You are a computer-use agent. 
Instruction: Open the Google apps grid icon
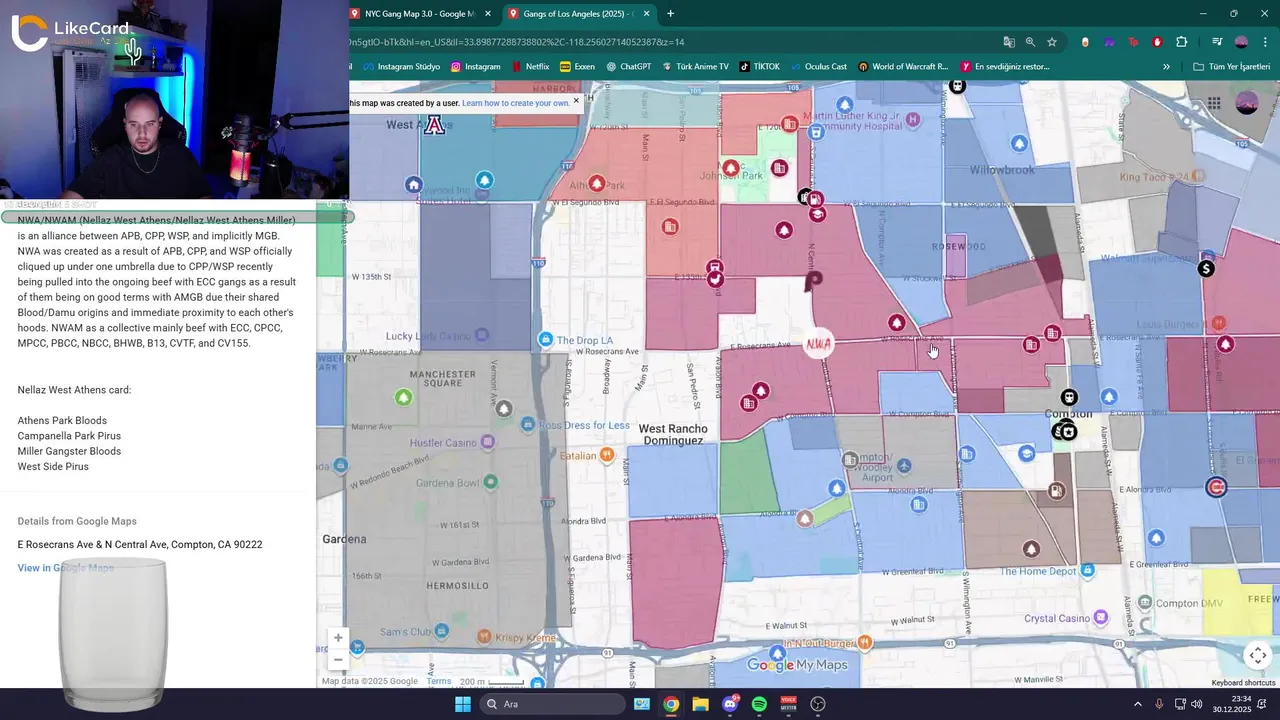pos(1213,103)
